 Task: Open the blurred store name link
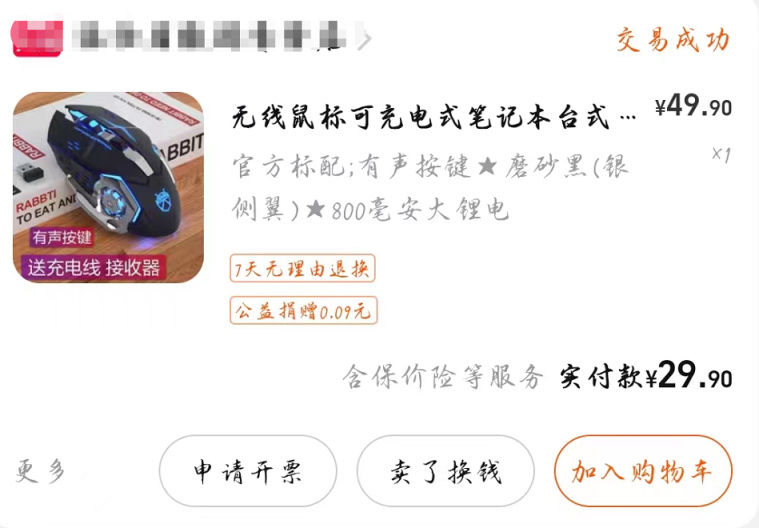coord(211,35)
